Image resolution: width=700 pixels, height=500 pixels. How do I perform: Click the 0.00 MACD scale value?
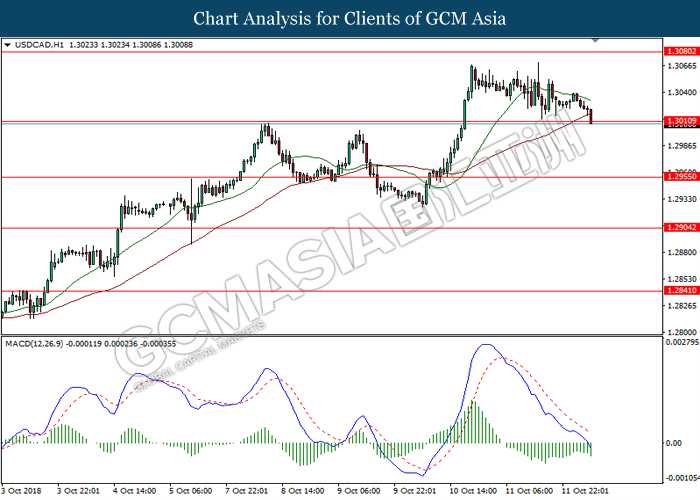(x=674, y=443)
